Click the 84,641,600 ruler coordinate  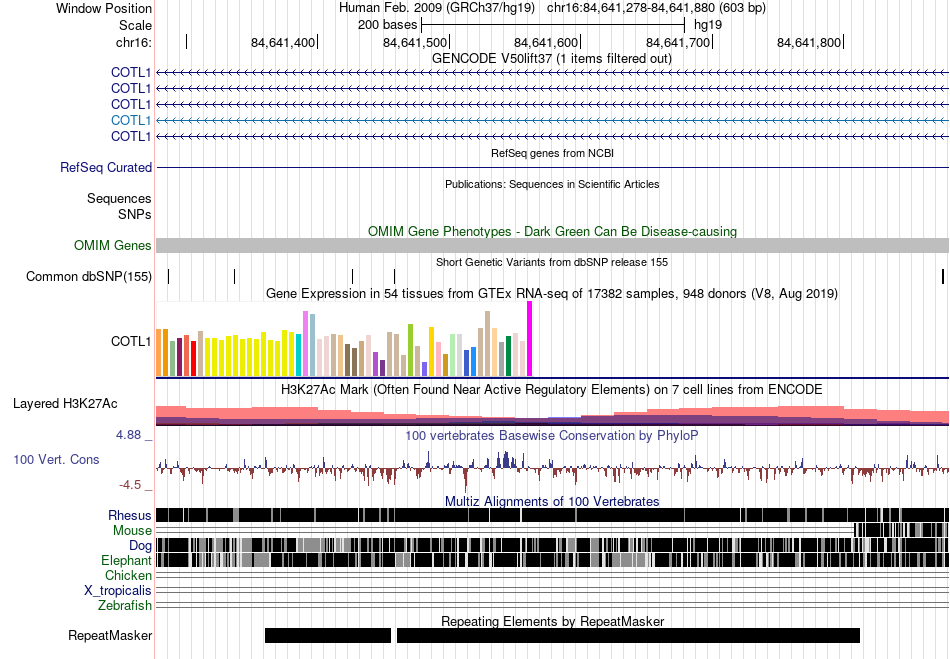click(546, 42)
